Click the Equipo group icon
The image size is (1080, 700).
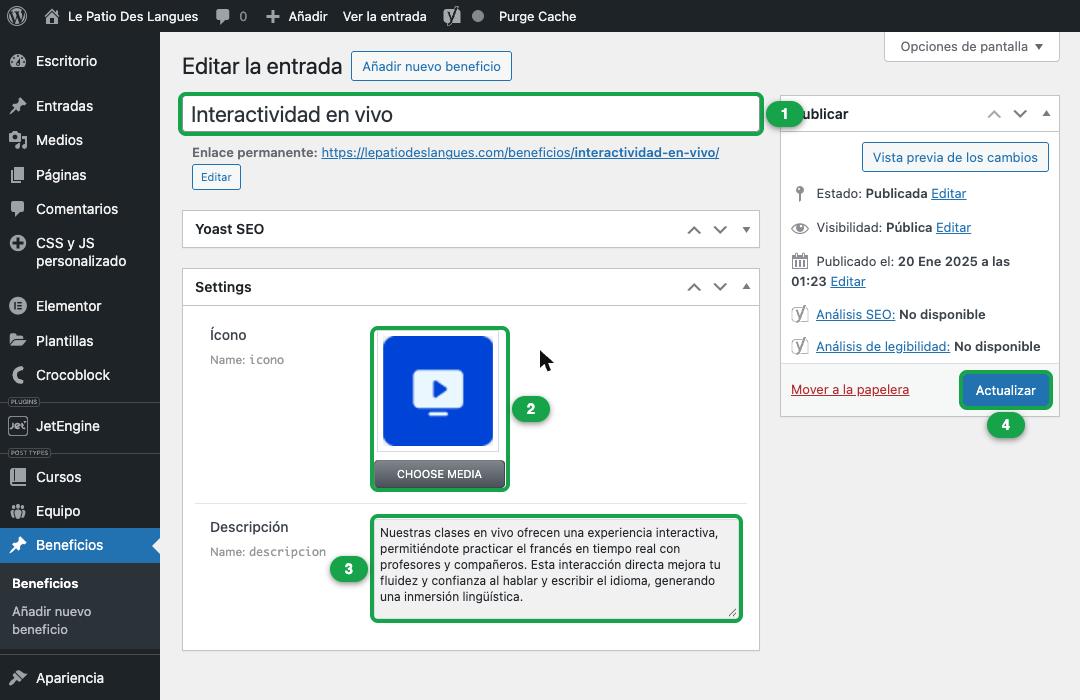coord(18,511)
